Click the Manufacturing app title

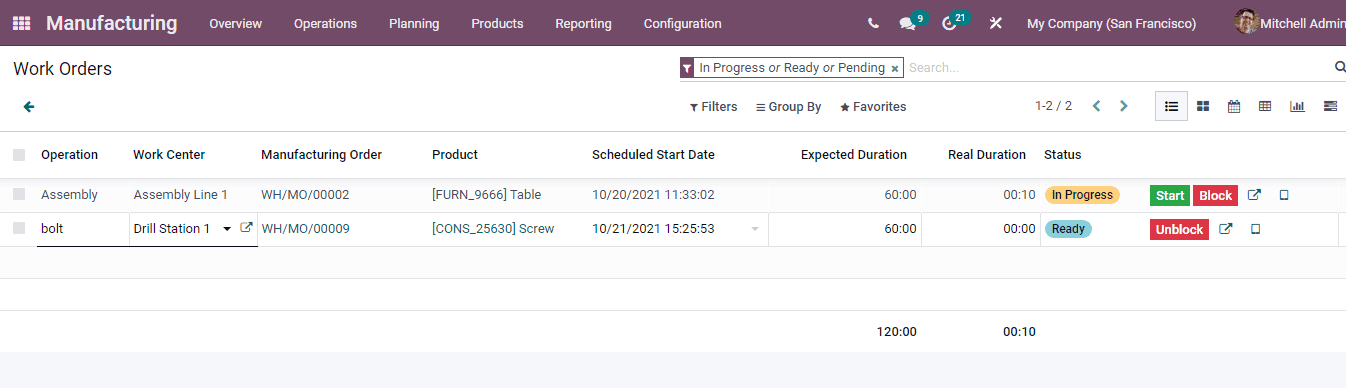111,23
